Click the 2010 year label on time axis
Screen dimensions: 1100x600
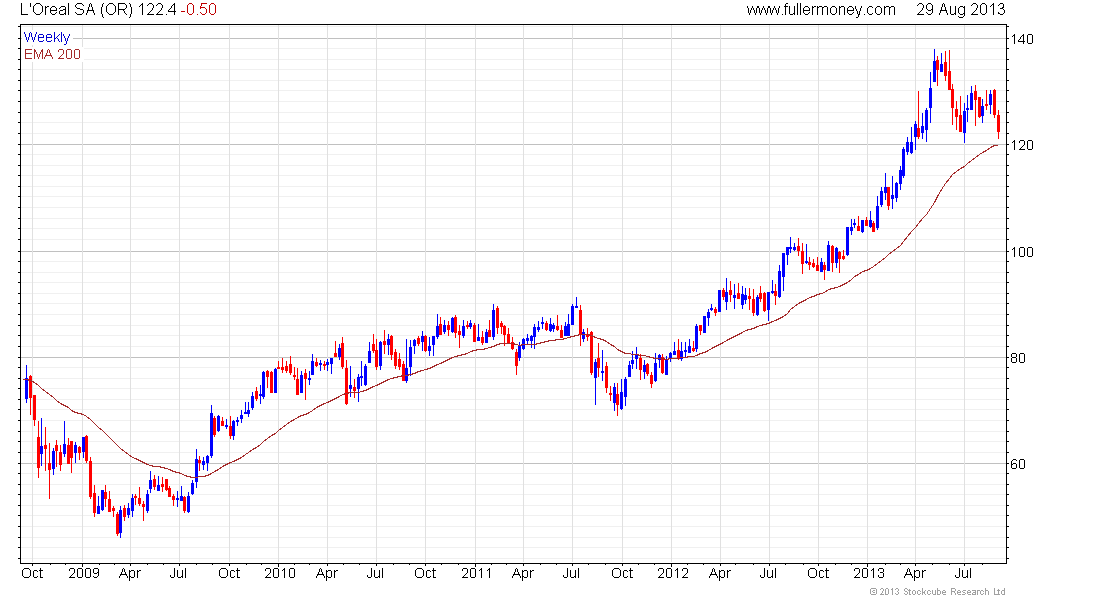pos(280,573)
